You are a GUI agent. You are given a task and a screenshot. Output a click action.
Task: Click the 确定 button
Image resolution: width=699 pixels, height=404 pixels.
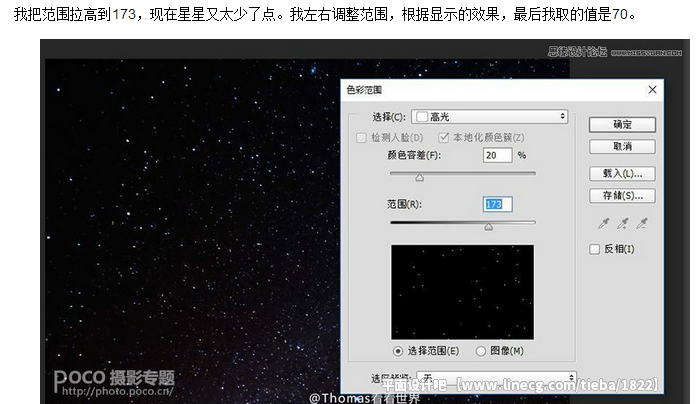(x=622, y=125)
